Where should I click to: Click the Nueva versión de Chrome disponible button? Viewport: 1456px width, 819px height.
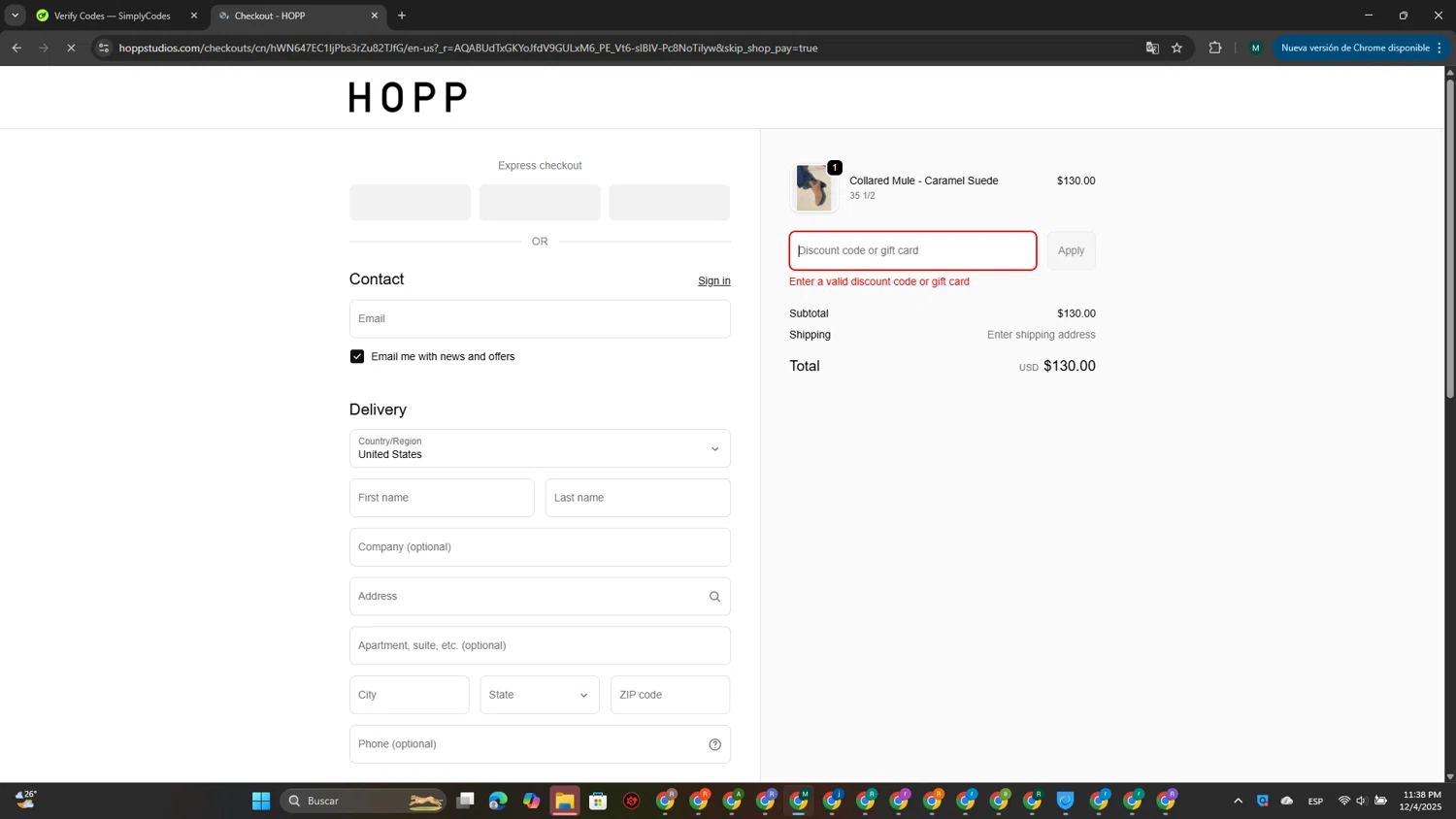pos(1355,48)
